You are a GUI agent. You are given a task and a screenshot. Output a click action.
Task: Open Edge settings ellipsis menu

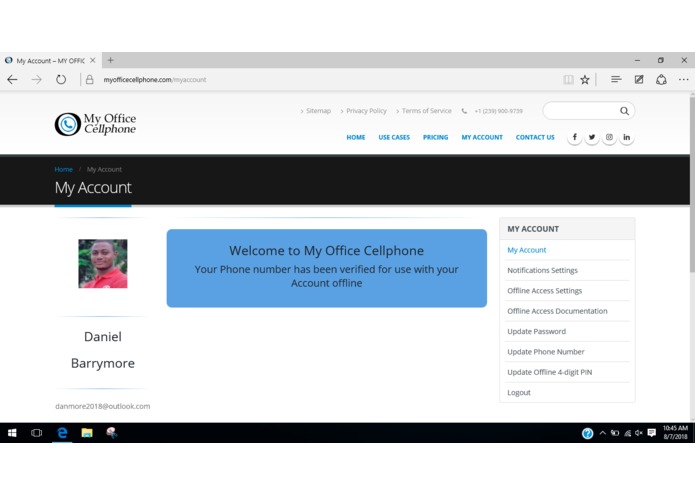click(x=683, y=80)
